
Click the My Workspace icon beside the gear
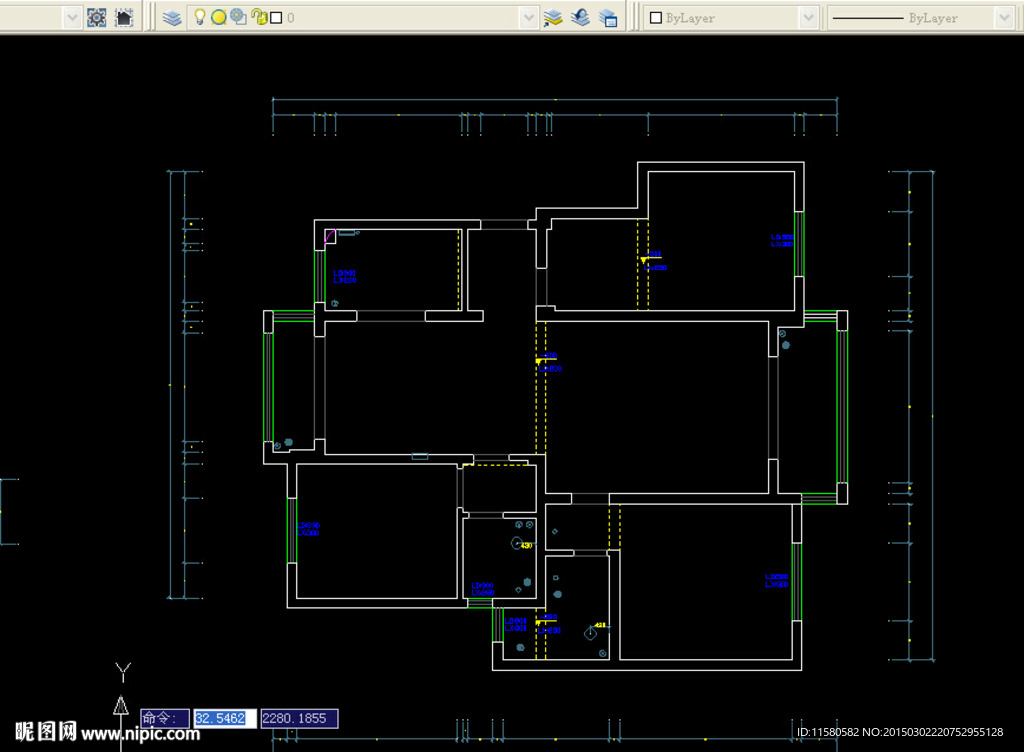tap(124, 17)
